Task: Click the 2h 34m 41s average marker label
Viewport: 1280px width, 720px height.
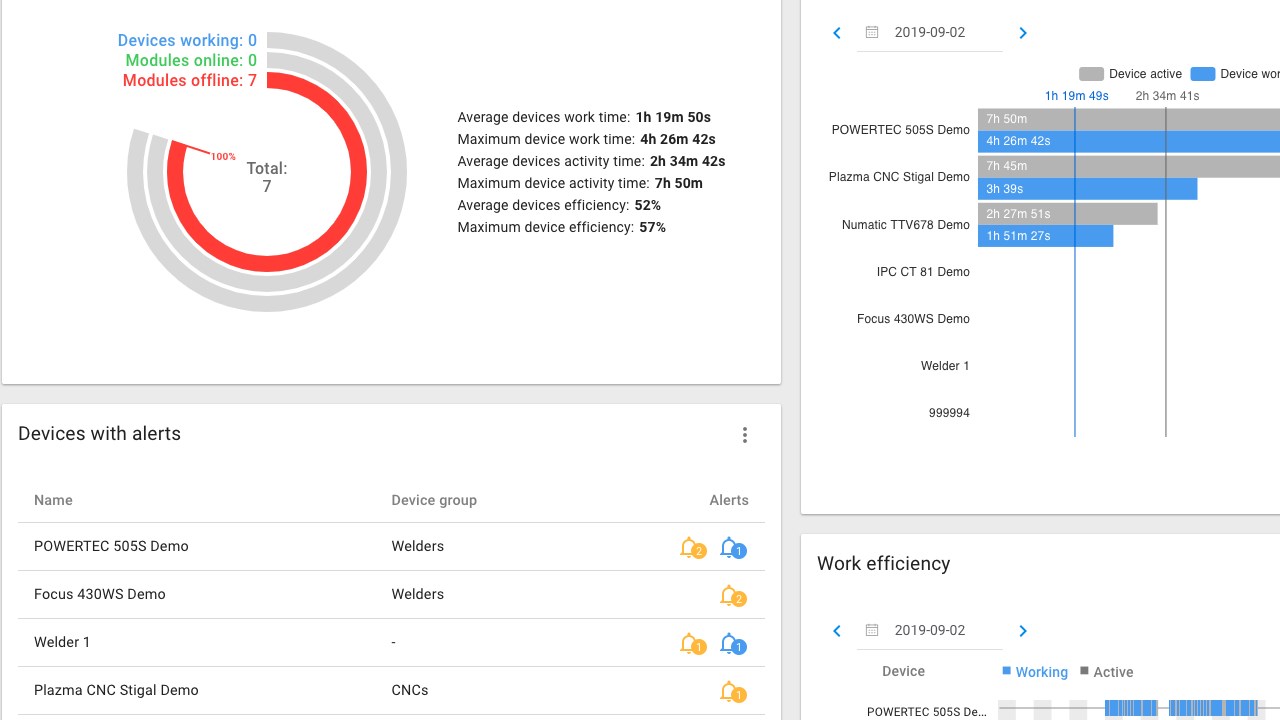Action: 1167,96
